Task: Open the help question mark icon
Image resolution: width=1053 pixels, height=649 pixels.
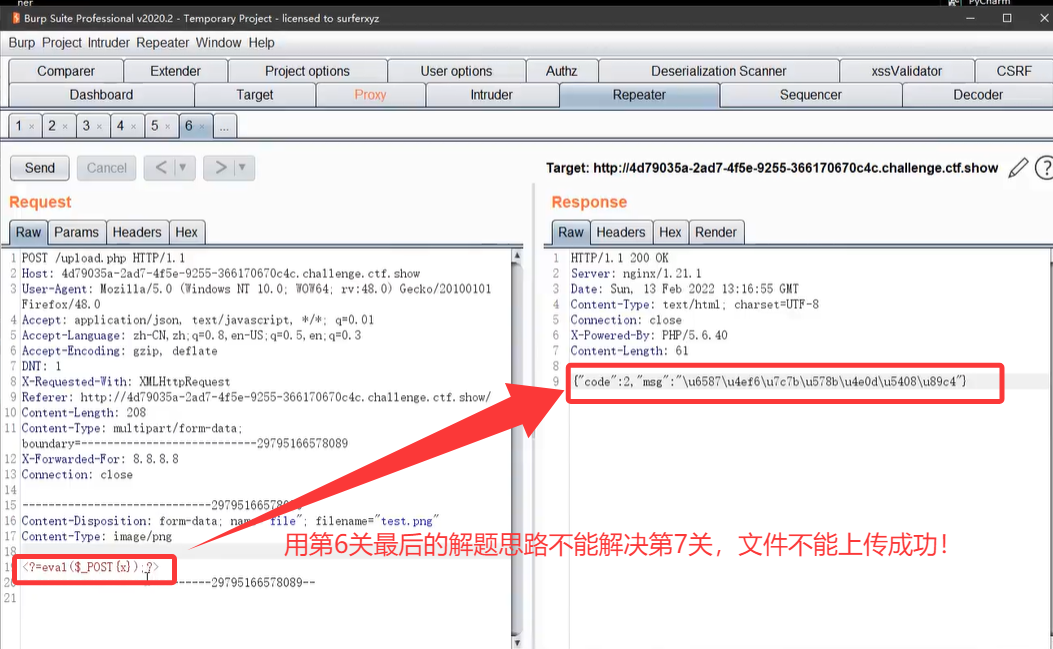Action: click(x=1045, y=168)
